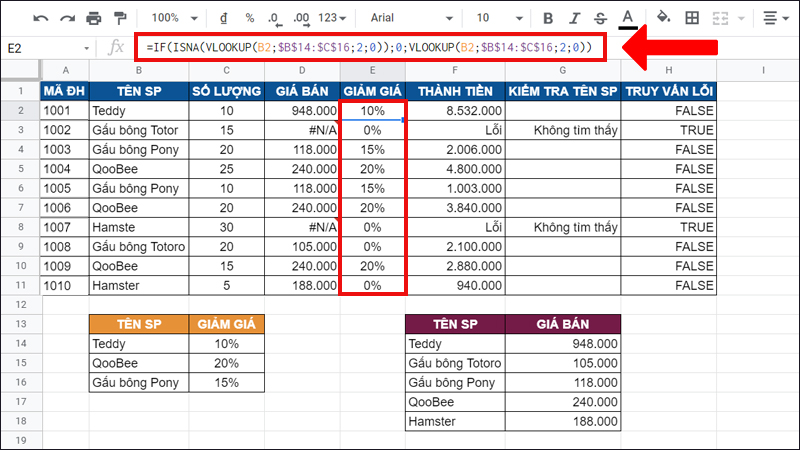
Task: Open the 123 number format menu
Action: 333,18
